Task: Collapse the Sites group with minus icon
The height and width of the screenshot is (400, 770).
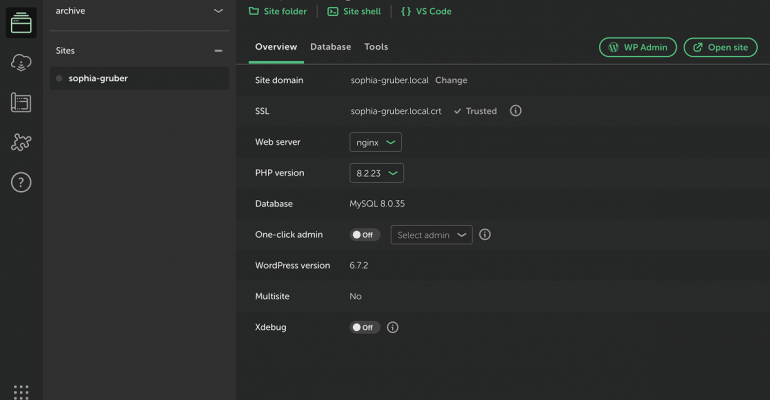Action: click(x=218, y=51)
